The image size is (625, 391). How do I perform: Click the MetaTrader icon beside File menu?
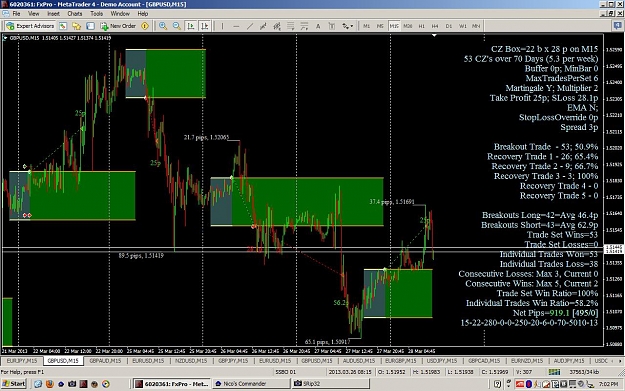[5, 14]
